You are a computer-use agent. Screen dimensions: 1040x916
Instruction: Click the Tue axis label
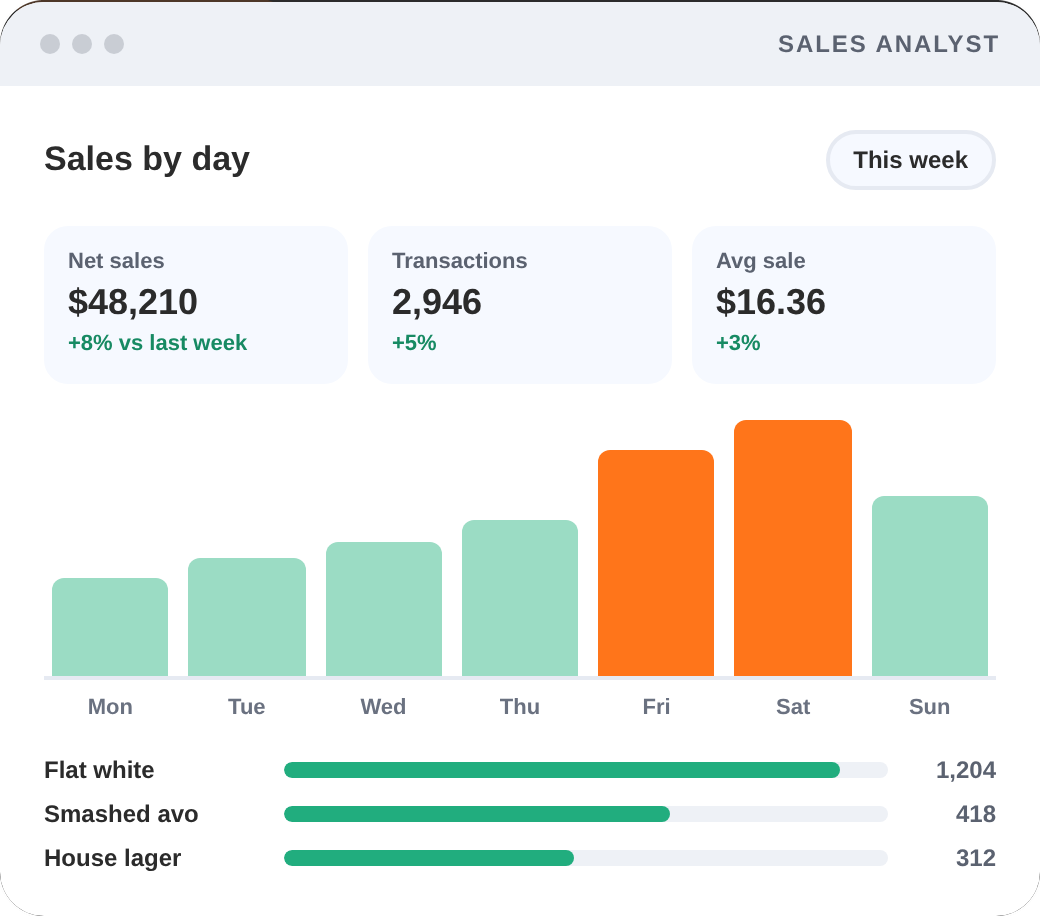[x=247, y=706]
